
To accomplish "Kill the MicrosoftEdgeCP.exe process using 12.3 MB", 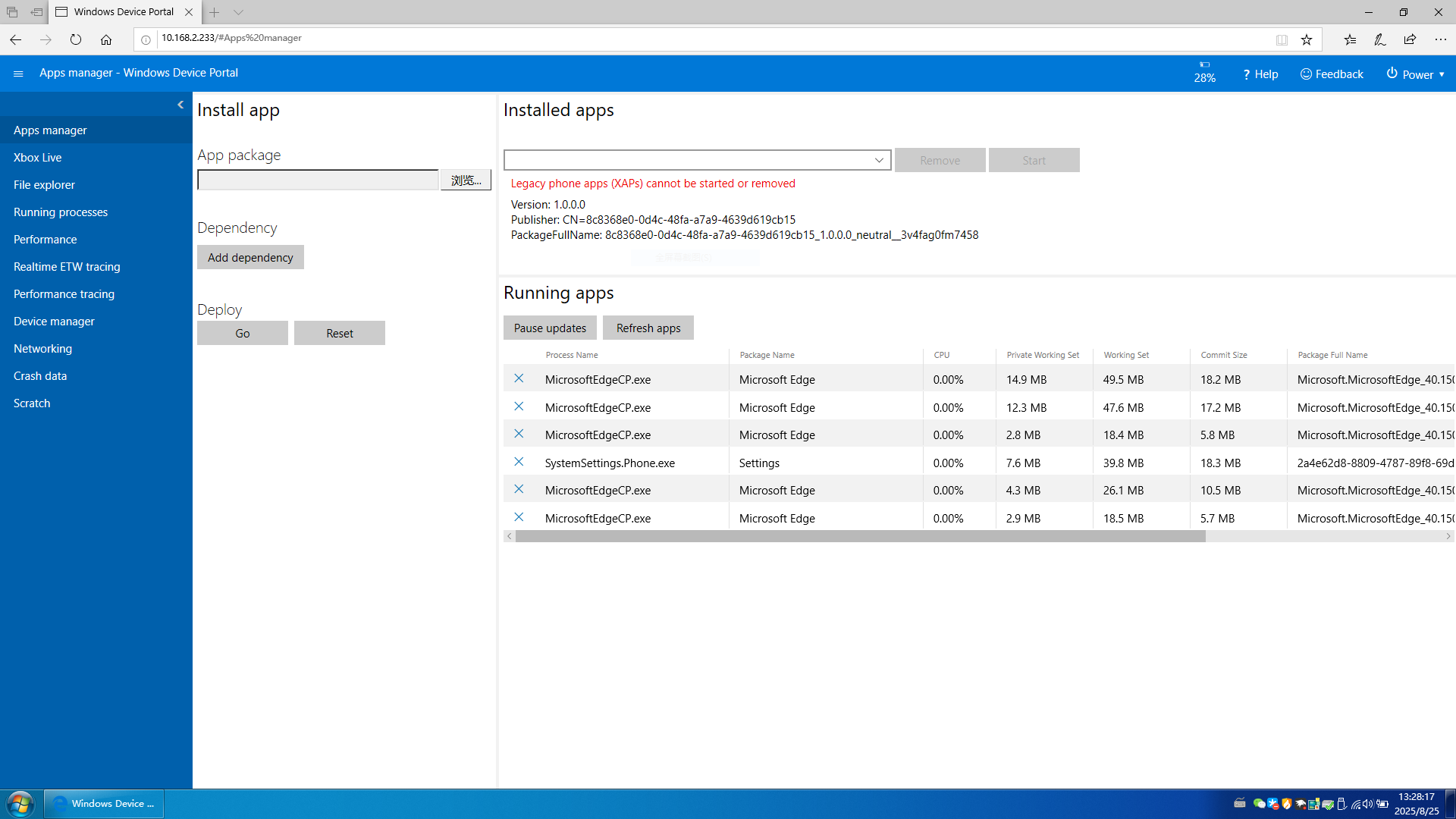I will pyautogui.click(x=519, y=406).
